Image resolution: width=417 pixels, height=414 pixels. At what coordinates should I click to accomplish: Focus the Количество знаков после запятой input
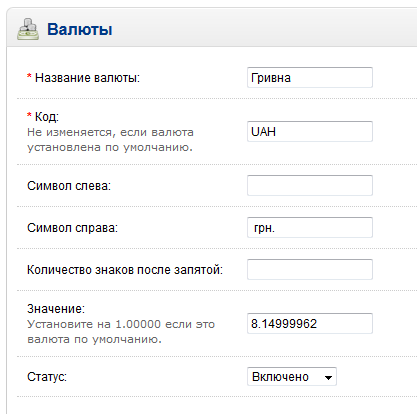310,269
